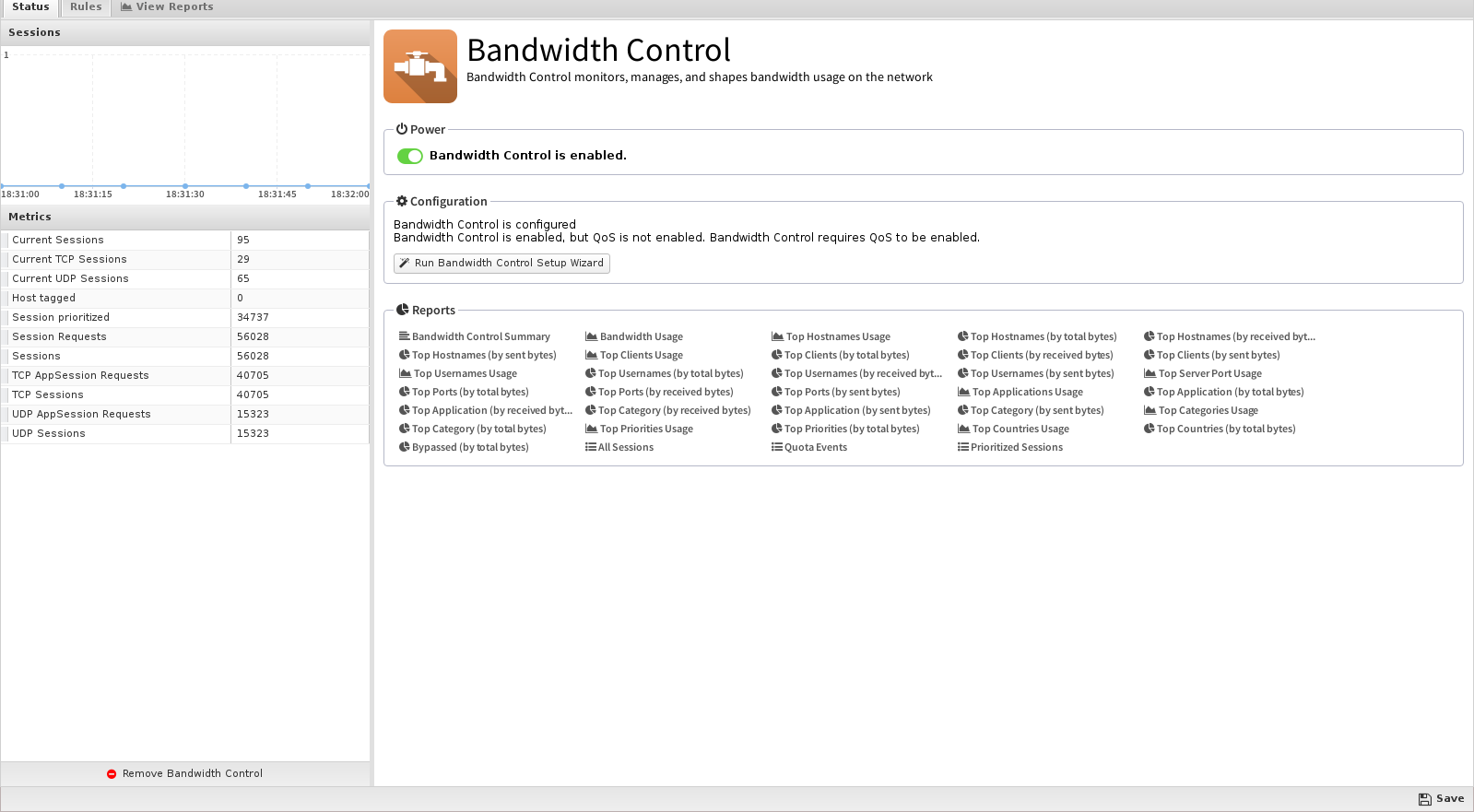
Task: Switch to the Rules tab
Action: click(86, 7)
